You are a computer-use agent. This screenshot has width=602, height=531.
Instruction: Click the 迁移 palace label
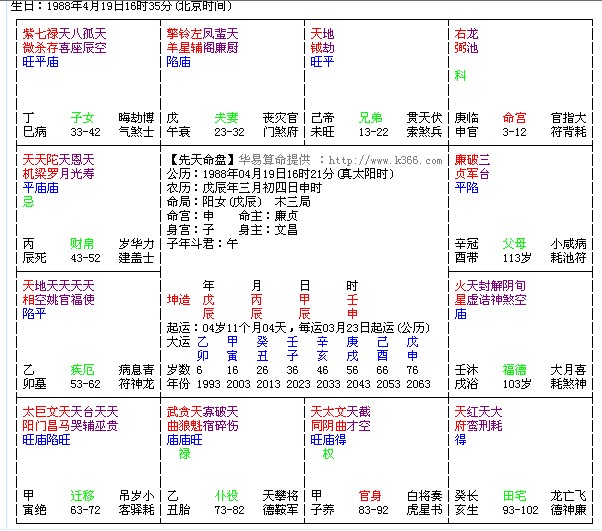82,496
